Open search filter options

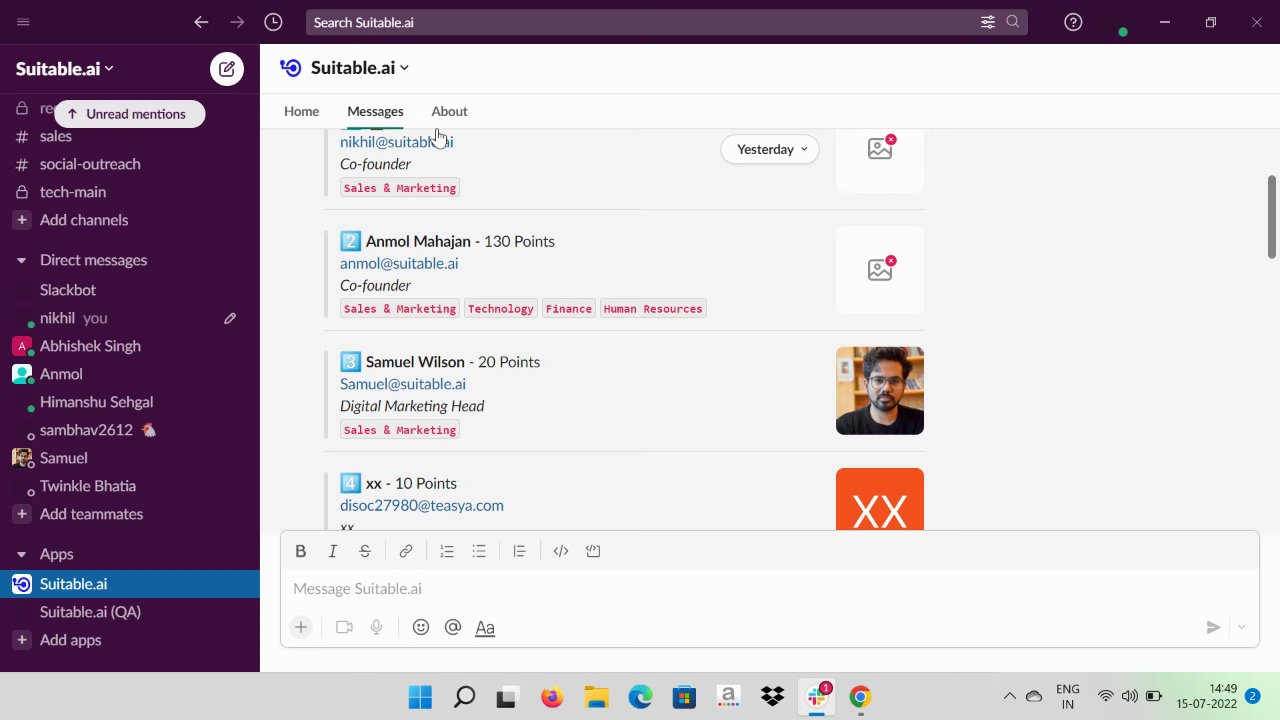click(x=987, y=22)
